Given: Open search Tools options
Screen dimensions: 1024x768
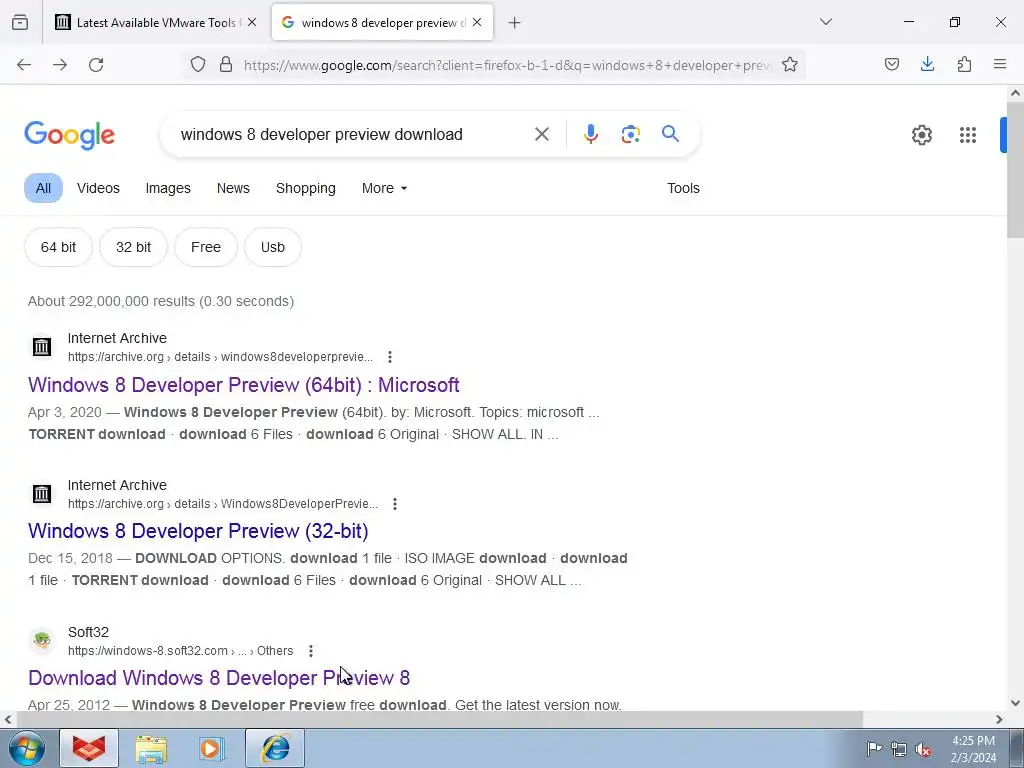Looking at the screenshot, I should (x=683, y=188).
